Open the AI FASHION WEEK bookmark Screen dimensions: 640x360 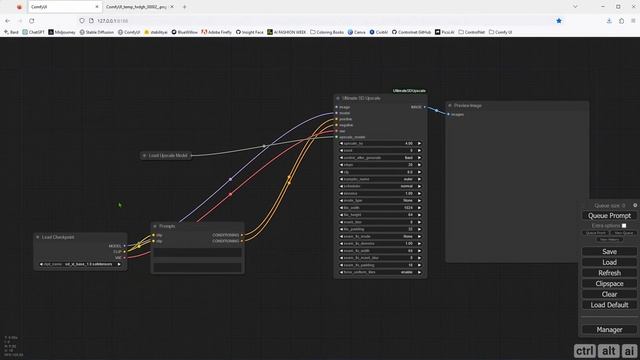click(x=287, y=32)
